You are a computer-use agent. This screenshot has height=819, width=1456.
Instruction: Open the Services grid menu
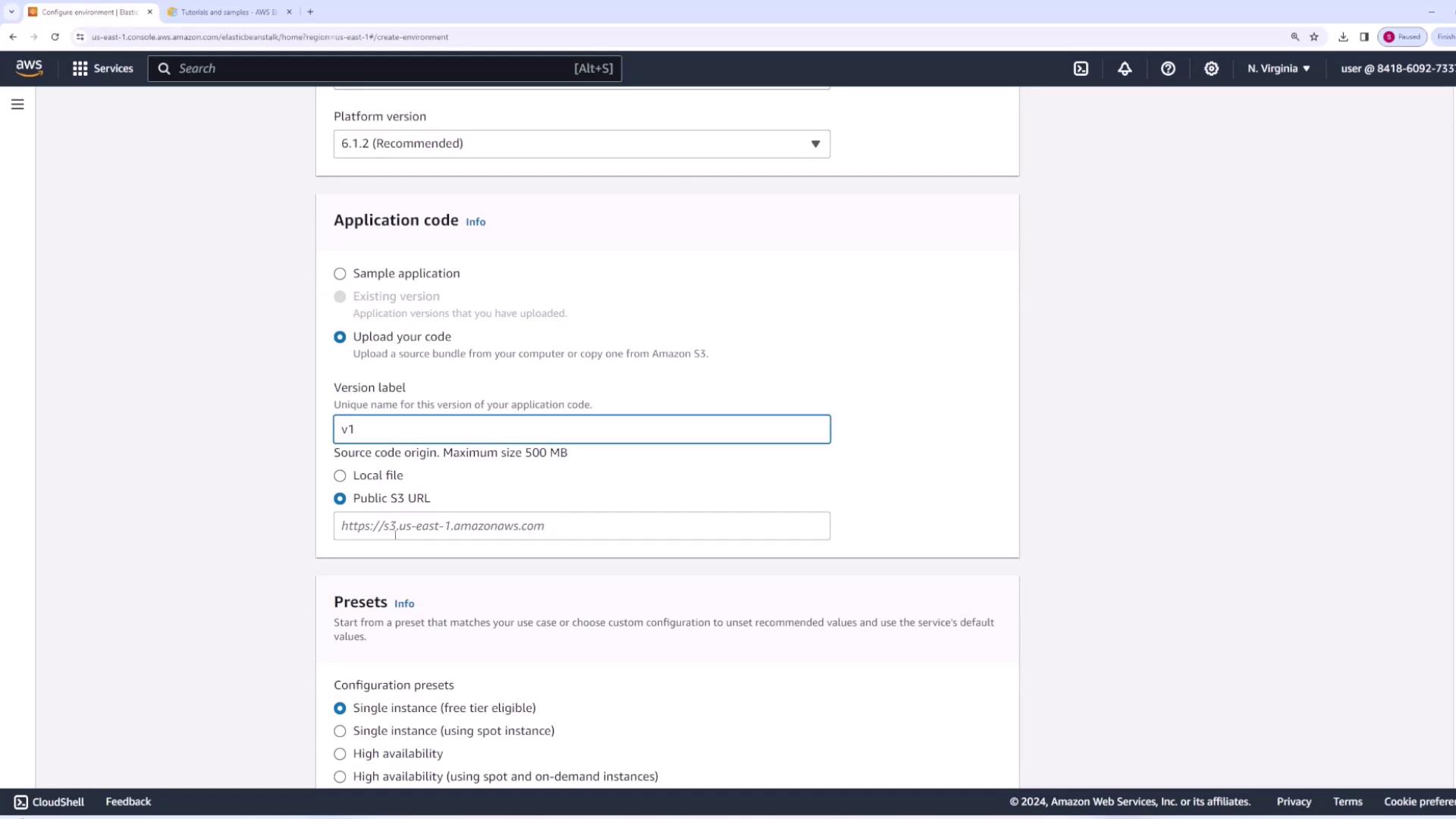point(102,68)
